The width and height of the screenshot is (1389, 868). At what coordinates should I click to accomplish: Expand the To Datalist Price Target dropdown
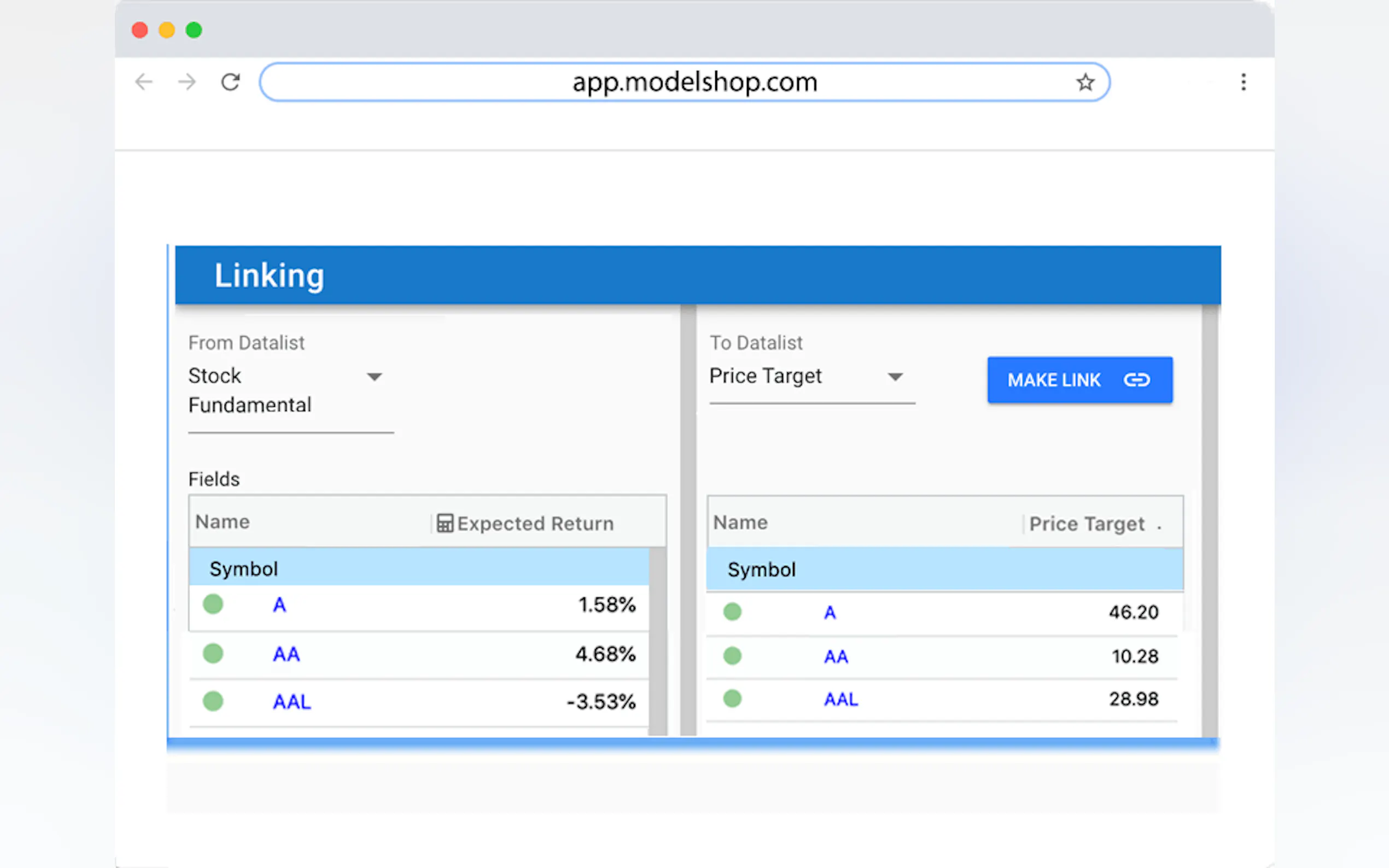[895, 377]
